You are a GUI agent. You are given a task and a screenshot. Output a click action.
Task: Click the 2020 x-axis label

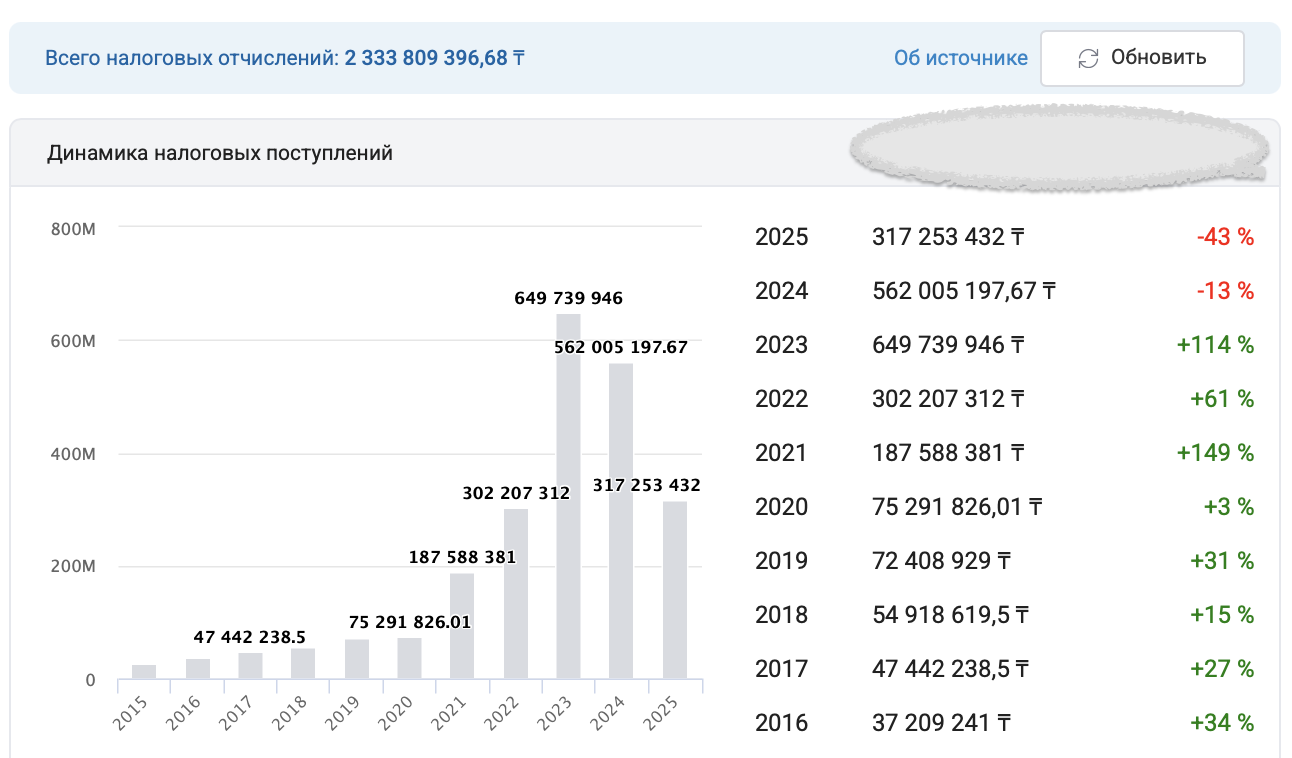click(395, 713)
